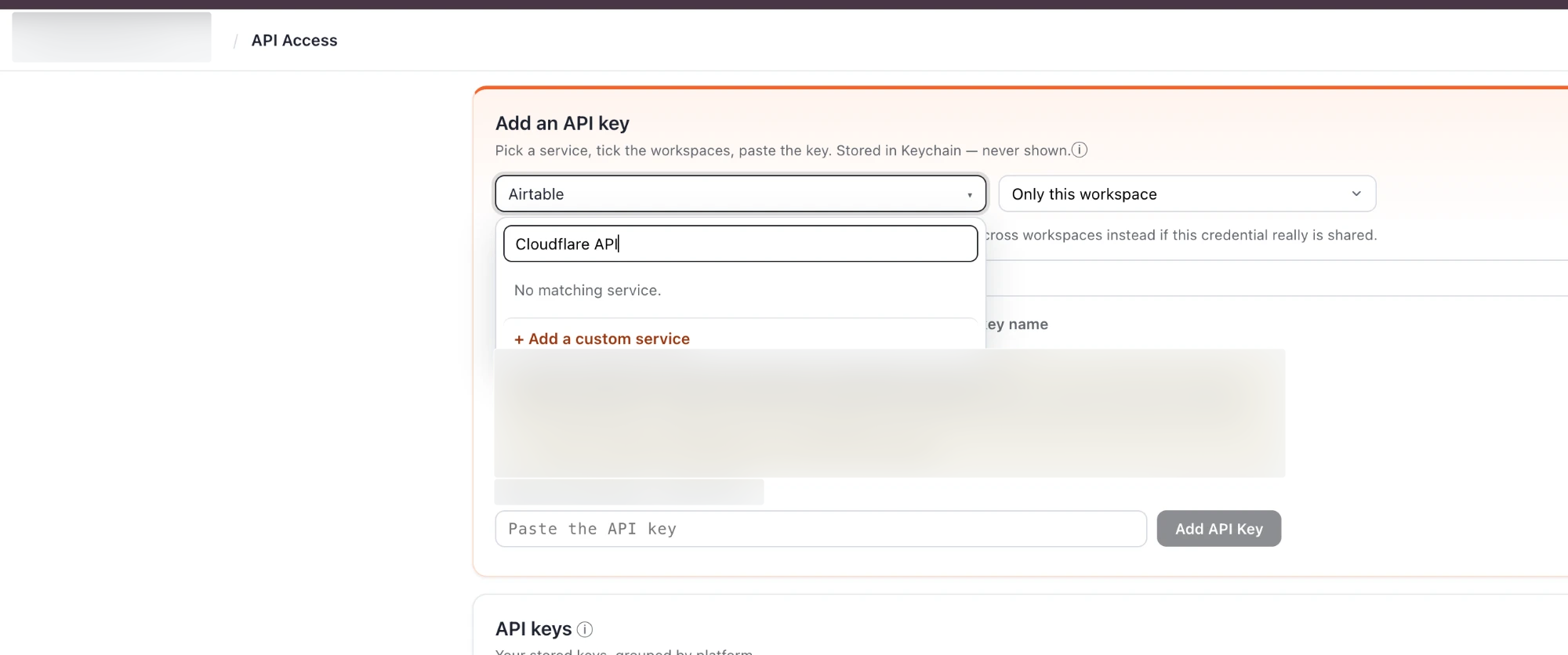Click the 'API Access' breadcrumb title

click(x=294, y=41)
